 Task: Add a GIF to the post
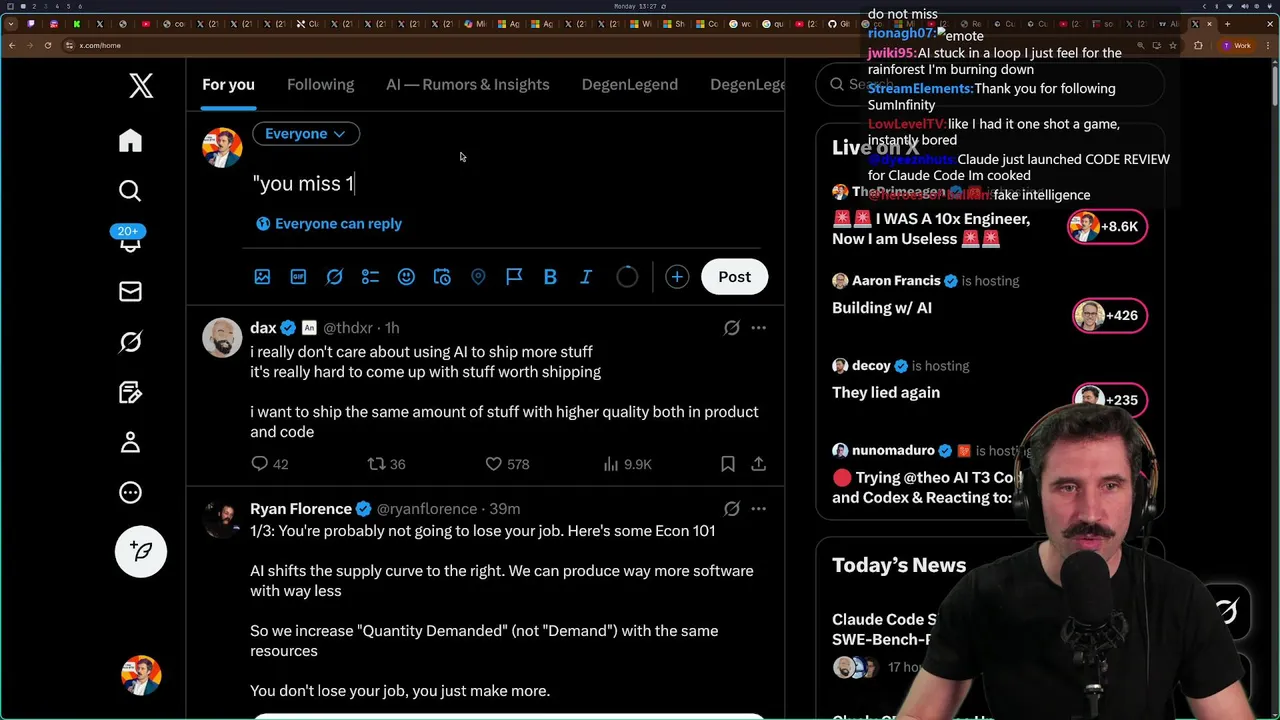coord(298,277)
